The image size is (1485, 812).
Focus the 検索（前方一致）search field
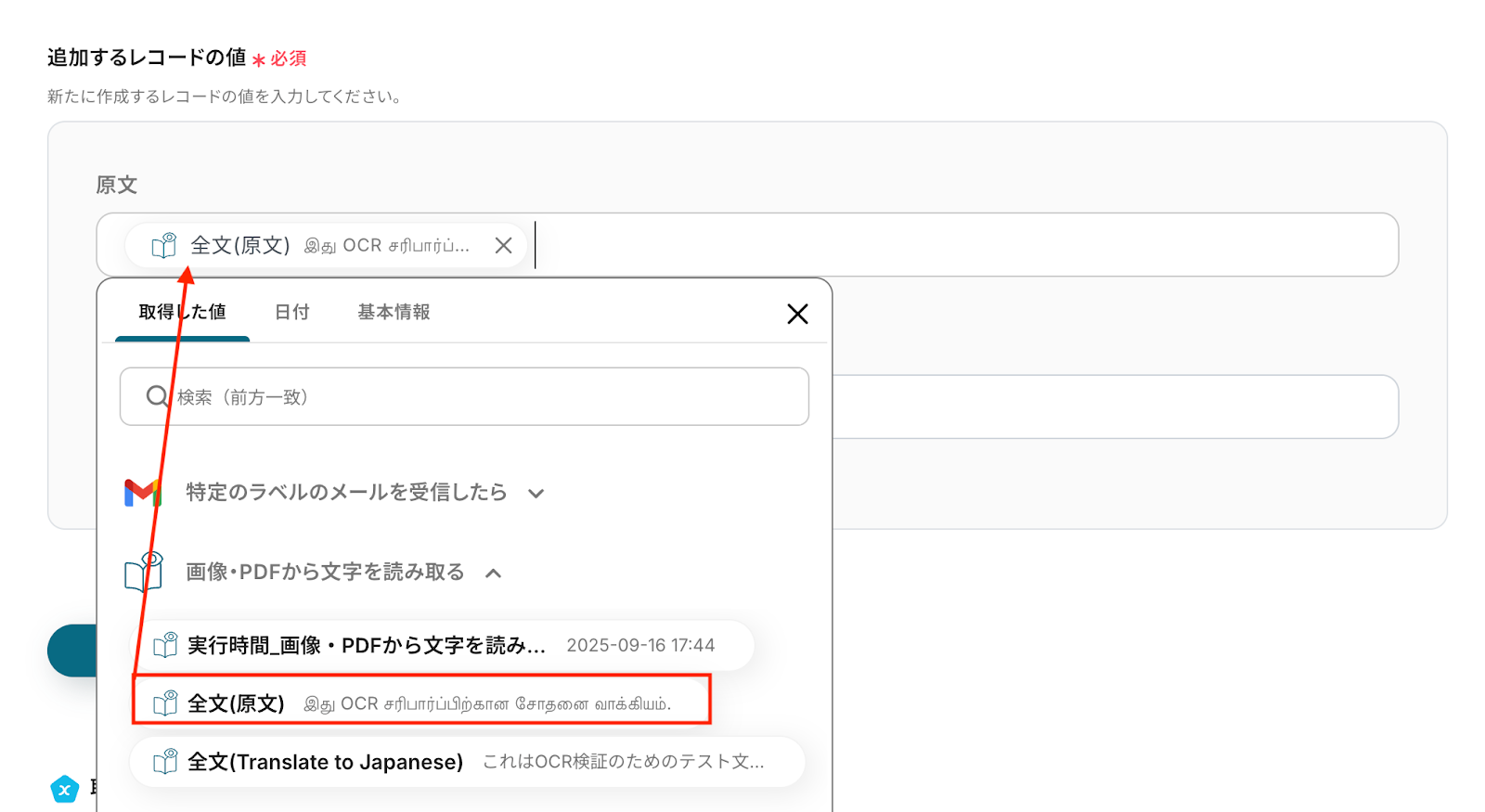pos(483,397)
